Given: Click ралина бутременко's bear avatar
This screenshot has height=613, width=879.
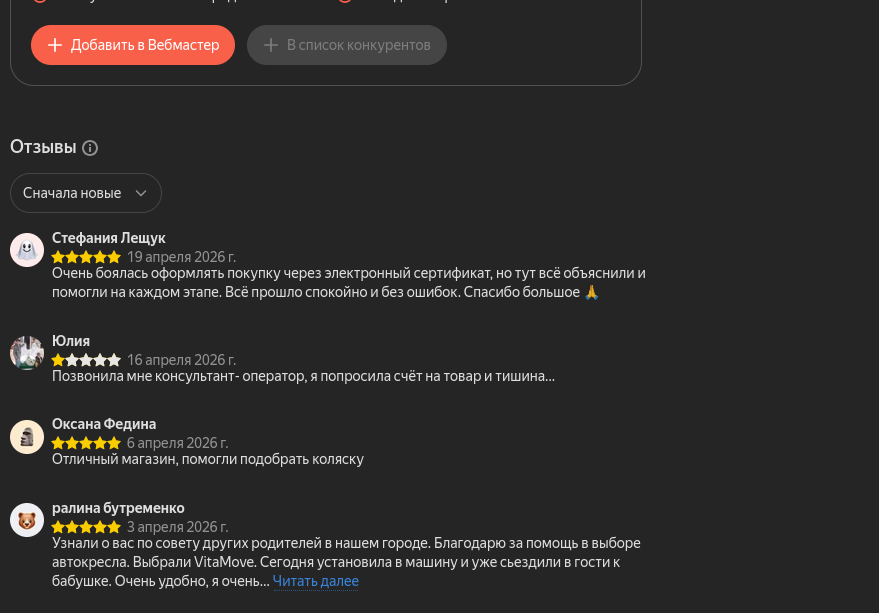Looking at the screenshot, I should (27, 520).
